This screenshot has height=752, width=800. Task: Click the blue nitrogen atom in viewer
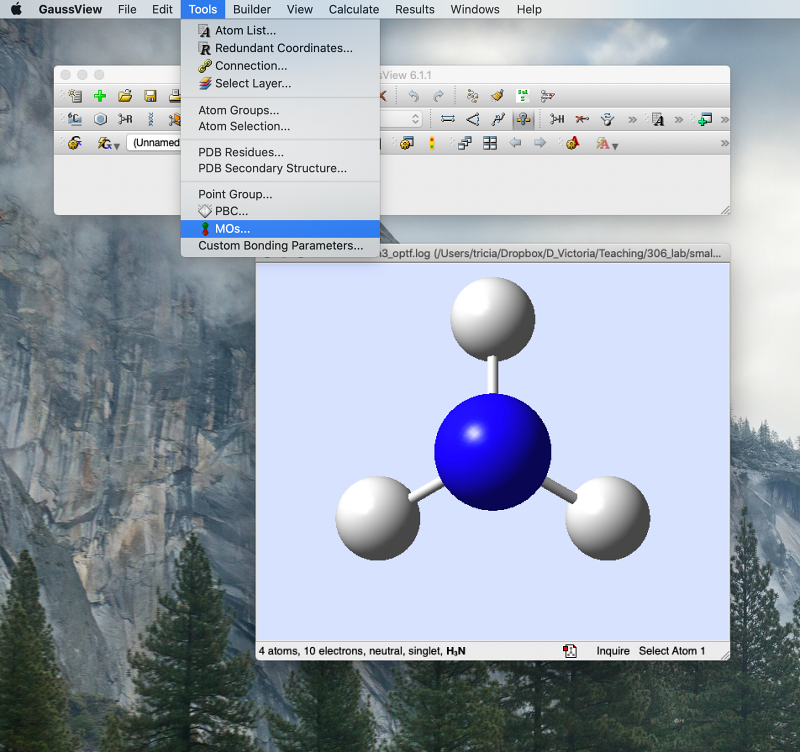click(492, 452)
